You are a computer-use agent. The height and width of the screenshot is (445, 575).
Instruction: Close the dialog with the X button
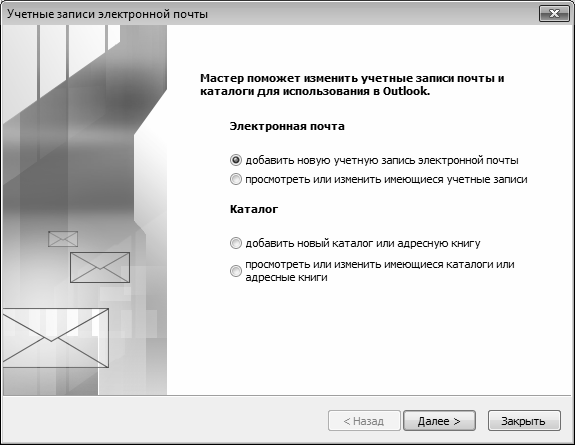(x=554, y=14)
